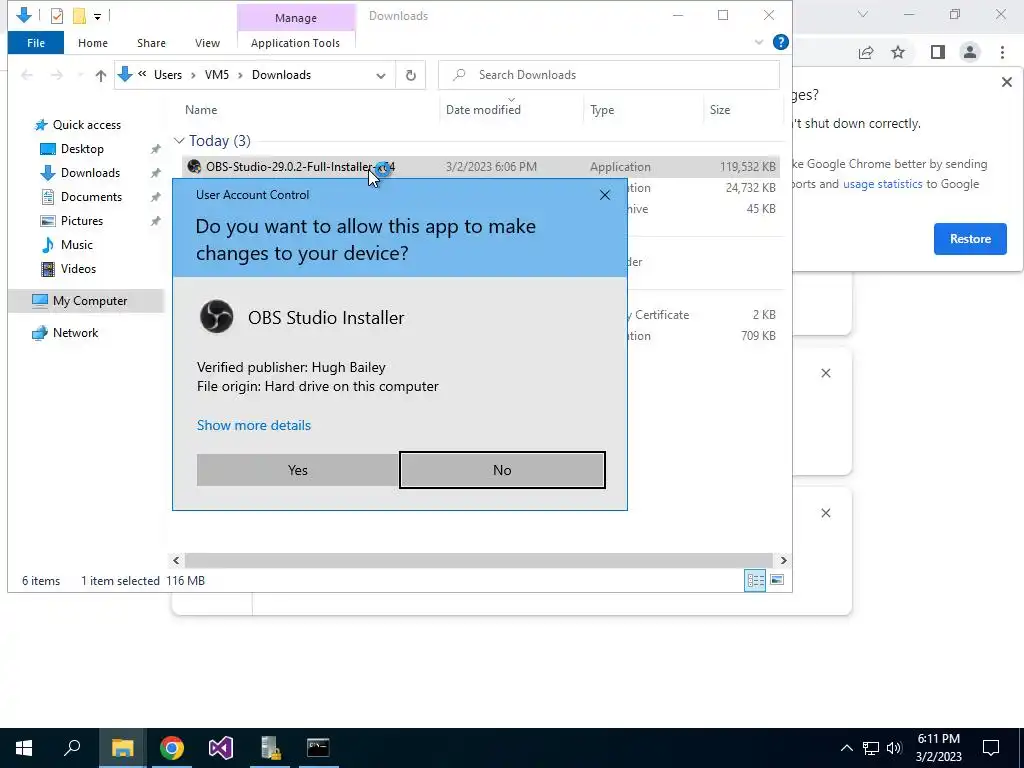Image resolution: width=1024 pixels, height=768 pixels.
Task: Open Documents in the navigation pane
Action: pyautogui.click(x=91, y=197)
